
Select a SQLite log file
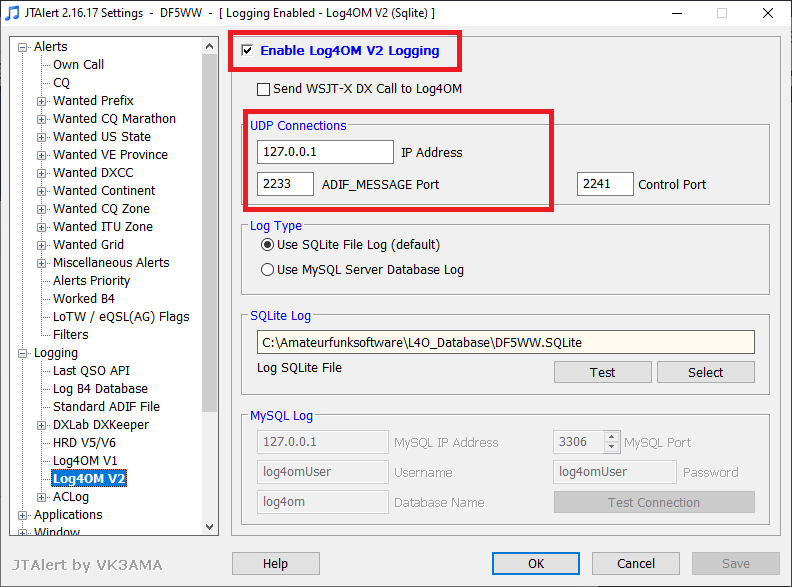(x=706, y=372)
